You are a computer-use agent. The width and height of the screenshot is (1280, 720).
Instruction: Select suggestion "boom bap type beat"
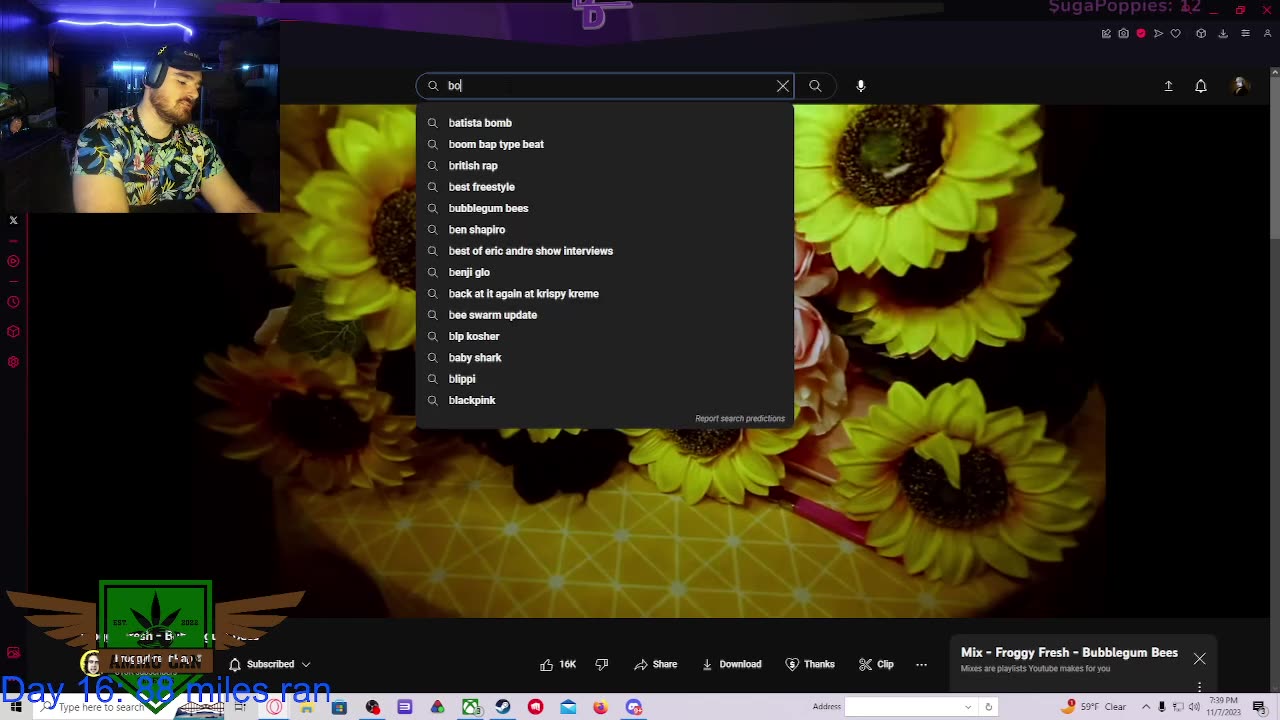point(605,144)
